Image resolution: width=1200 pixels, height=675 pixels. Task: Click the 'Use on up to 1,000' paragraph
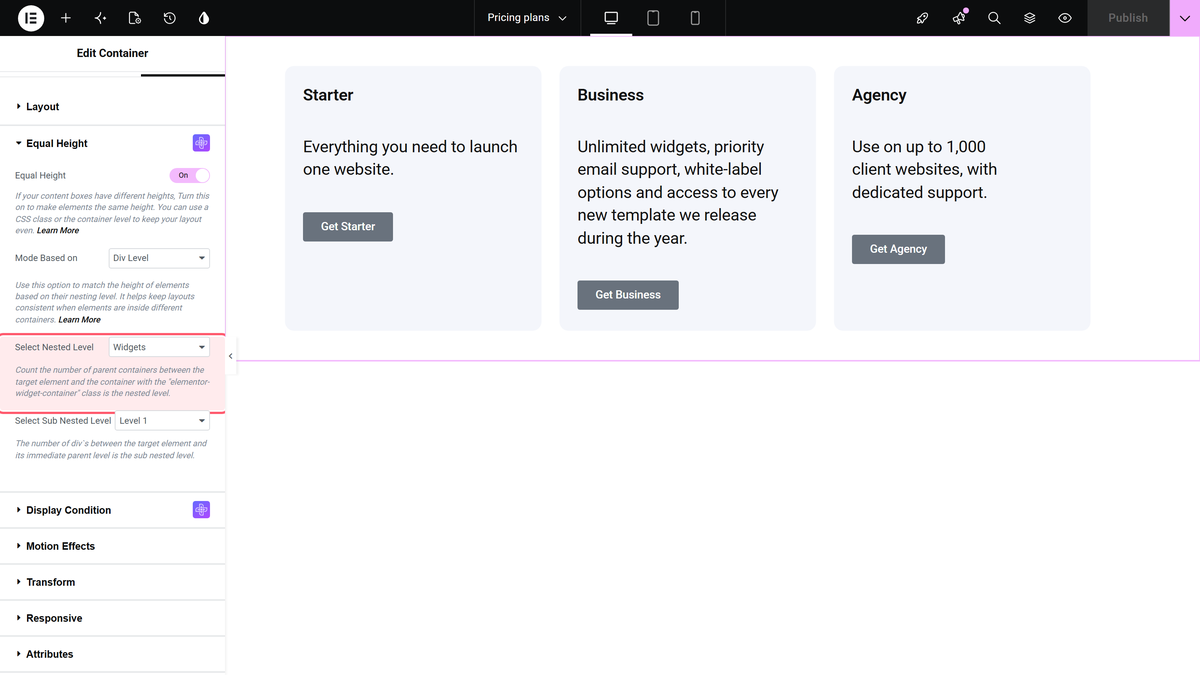[926, 170]
